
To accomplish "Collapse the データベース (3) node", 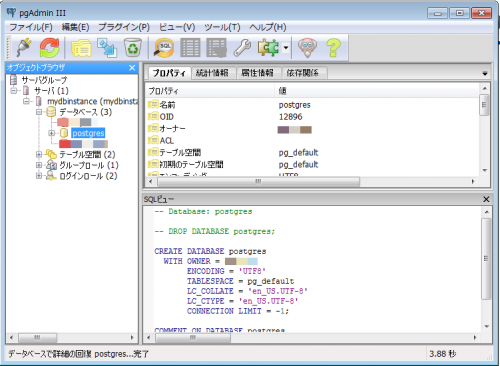I will point(39,112).
